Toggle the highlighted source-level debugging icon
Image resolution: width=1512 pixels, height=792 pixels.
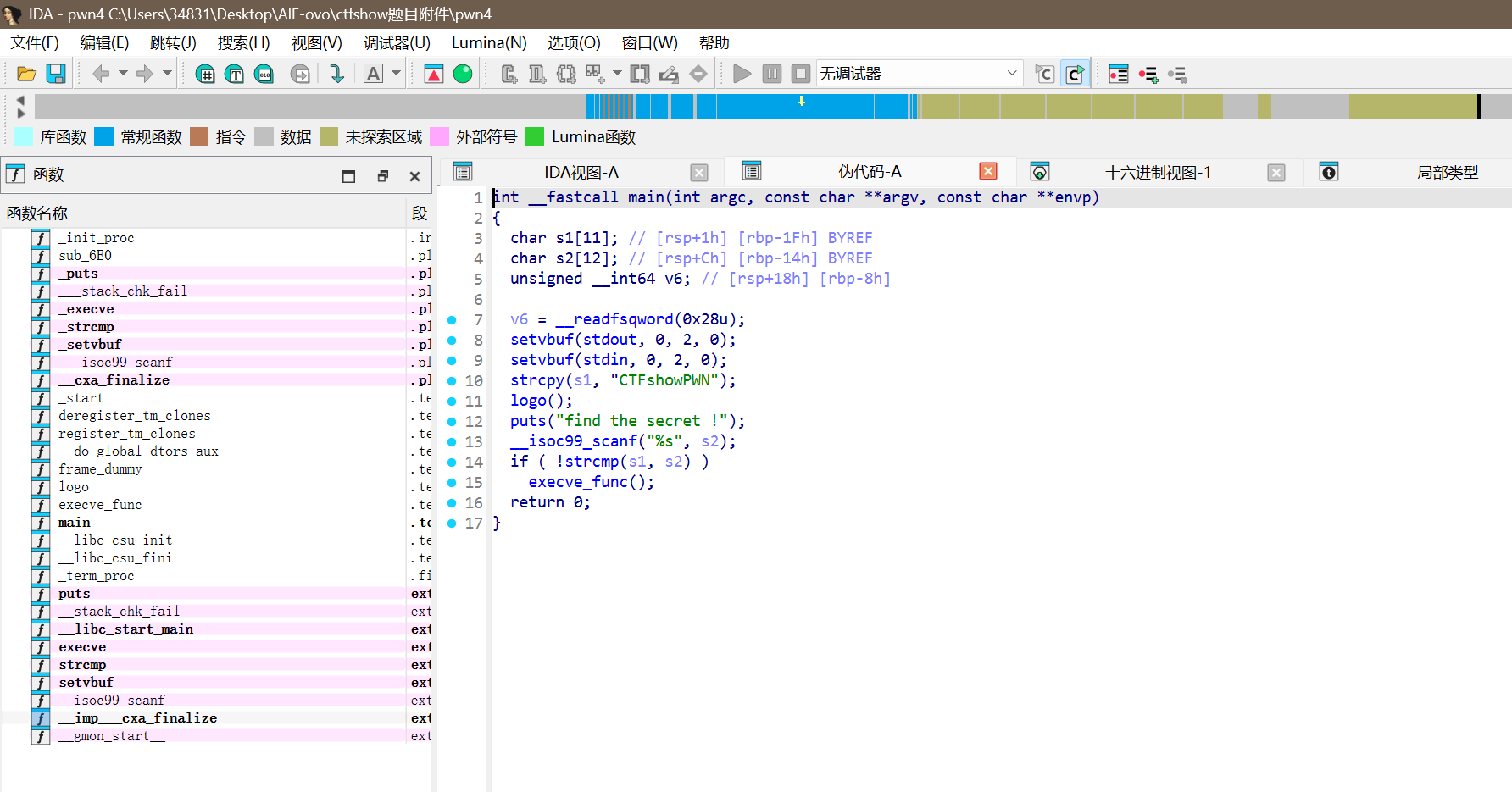[x=1075, y=75]
